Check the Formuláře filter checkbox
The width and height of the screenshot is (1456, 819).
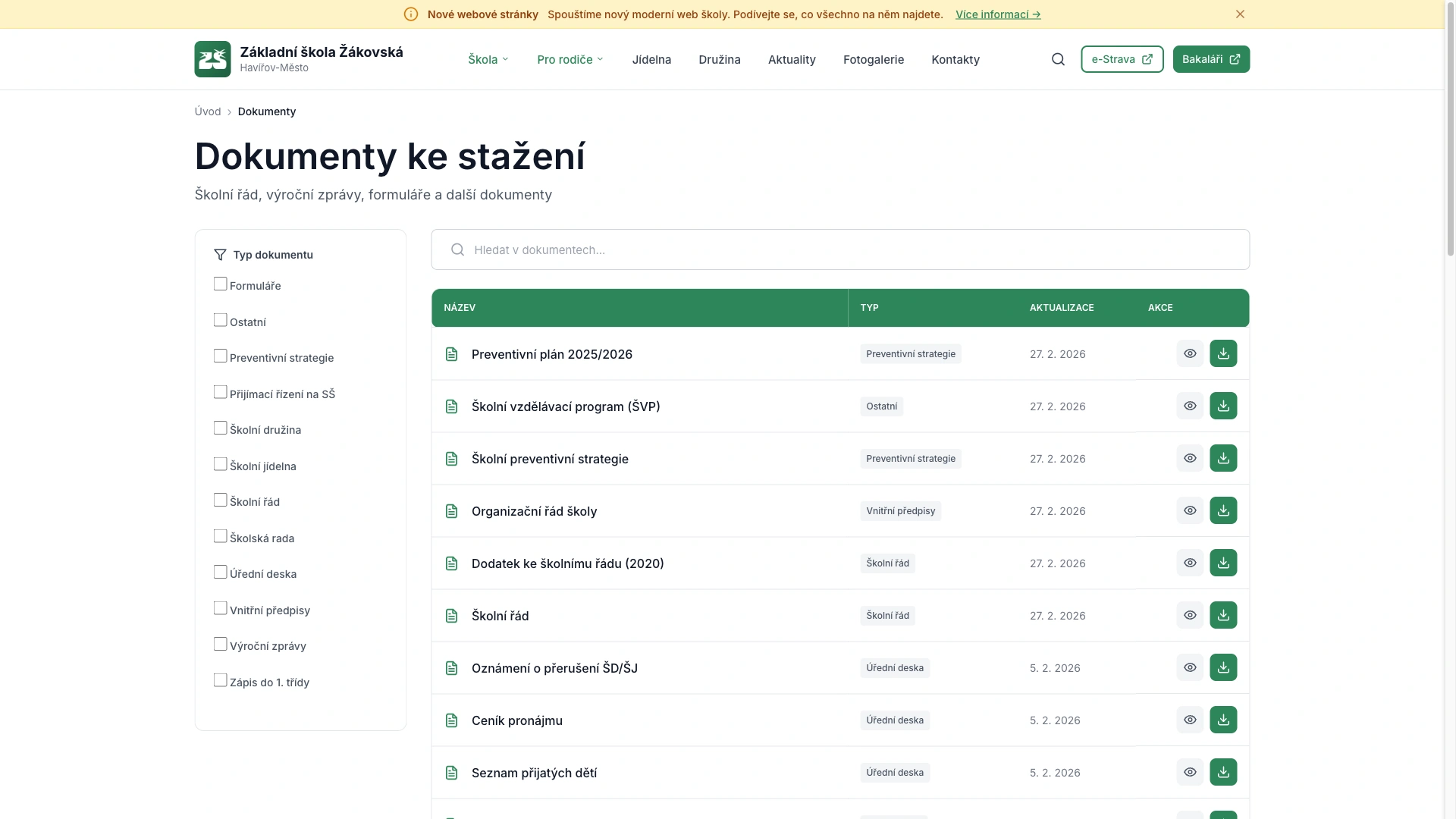point(220,283)
